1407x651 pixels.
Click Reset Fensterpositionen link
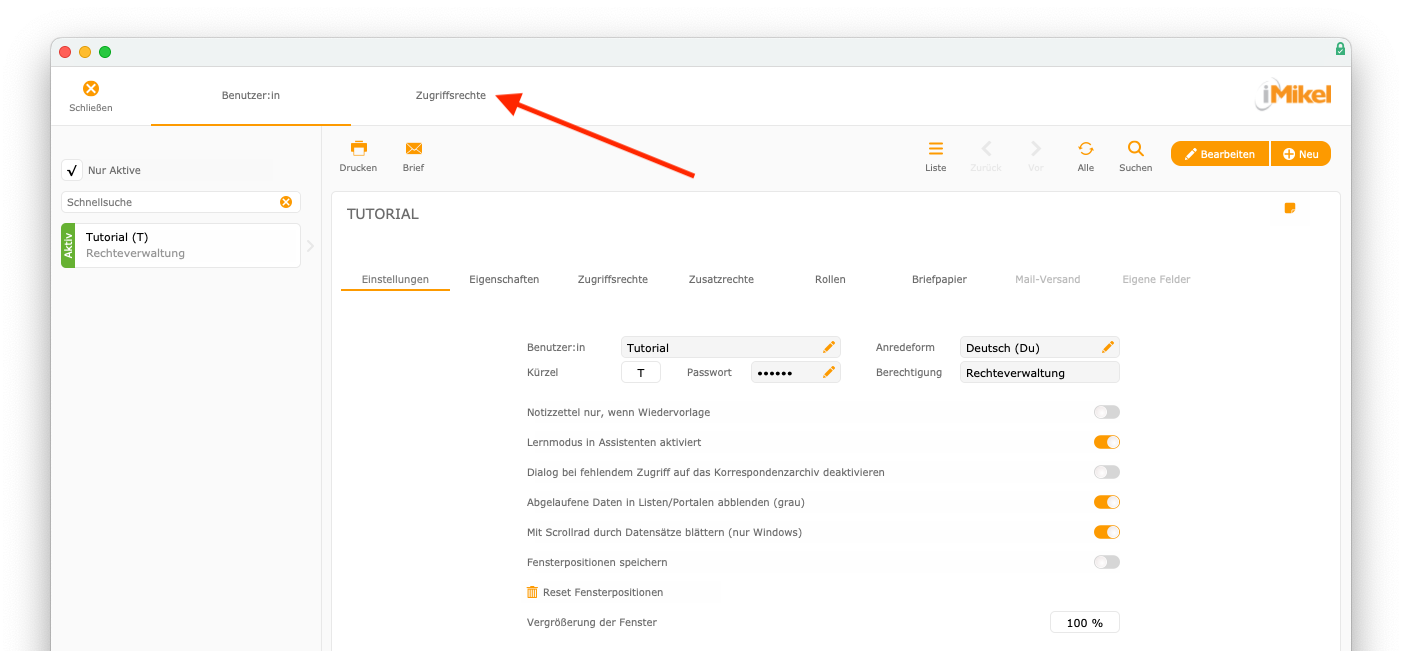[603, 592]
